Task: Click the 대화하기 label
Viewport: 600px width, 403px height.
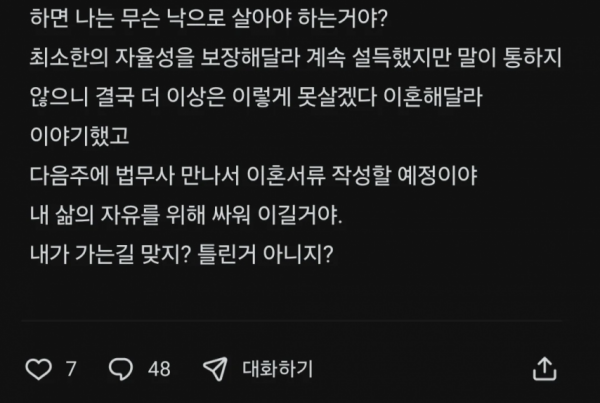Action: [x=277, y=369]
